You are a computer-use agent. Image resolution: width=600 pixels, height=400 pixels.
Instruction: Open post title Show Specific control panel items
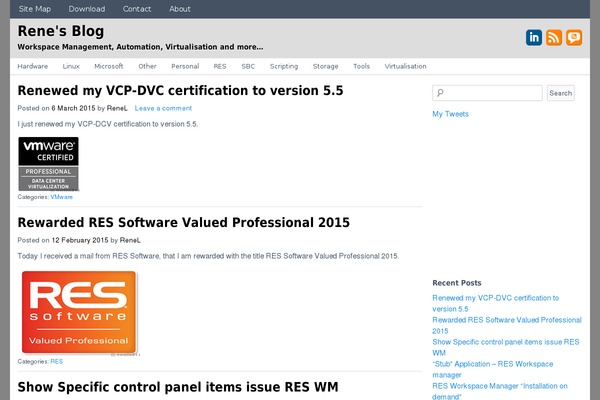pyautogui.click(x=178, y=387)
